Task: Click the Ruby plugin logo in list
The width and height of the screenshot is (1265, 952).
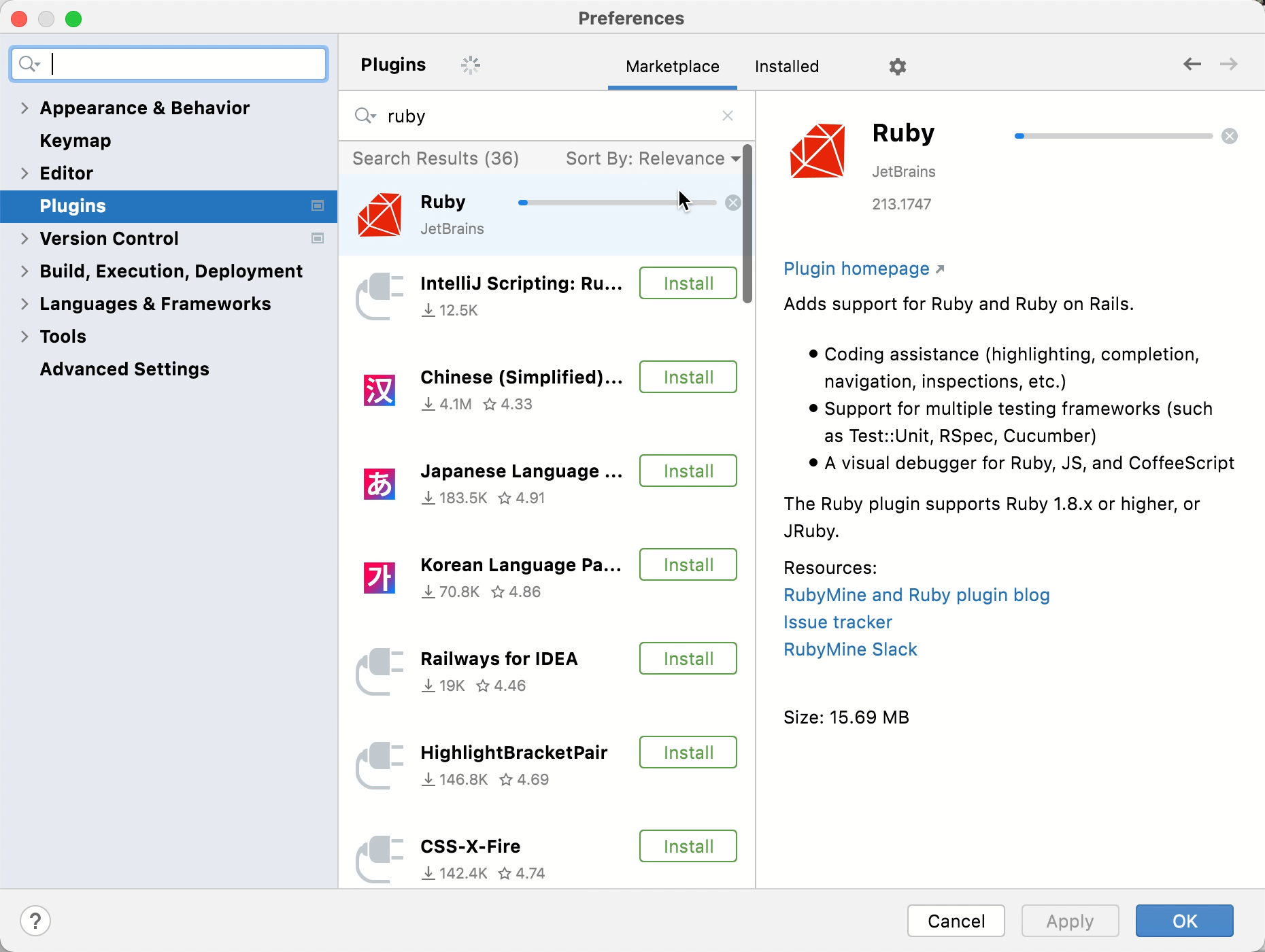Action: (x=379, y=215)
